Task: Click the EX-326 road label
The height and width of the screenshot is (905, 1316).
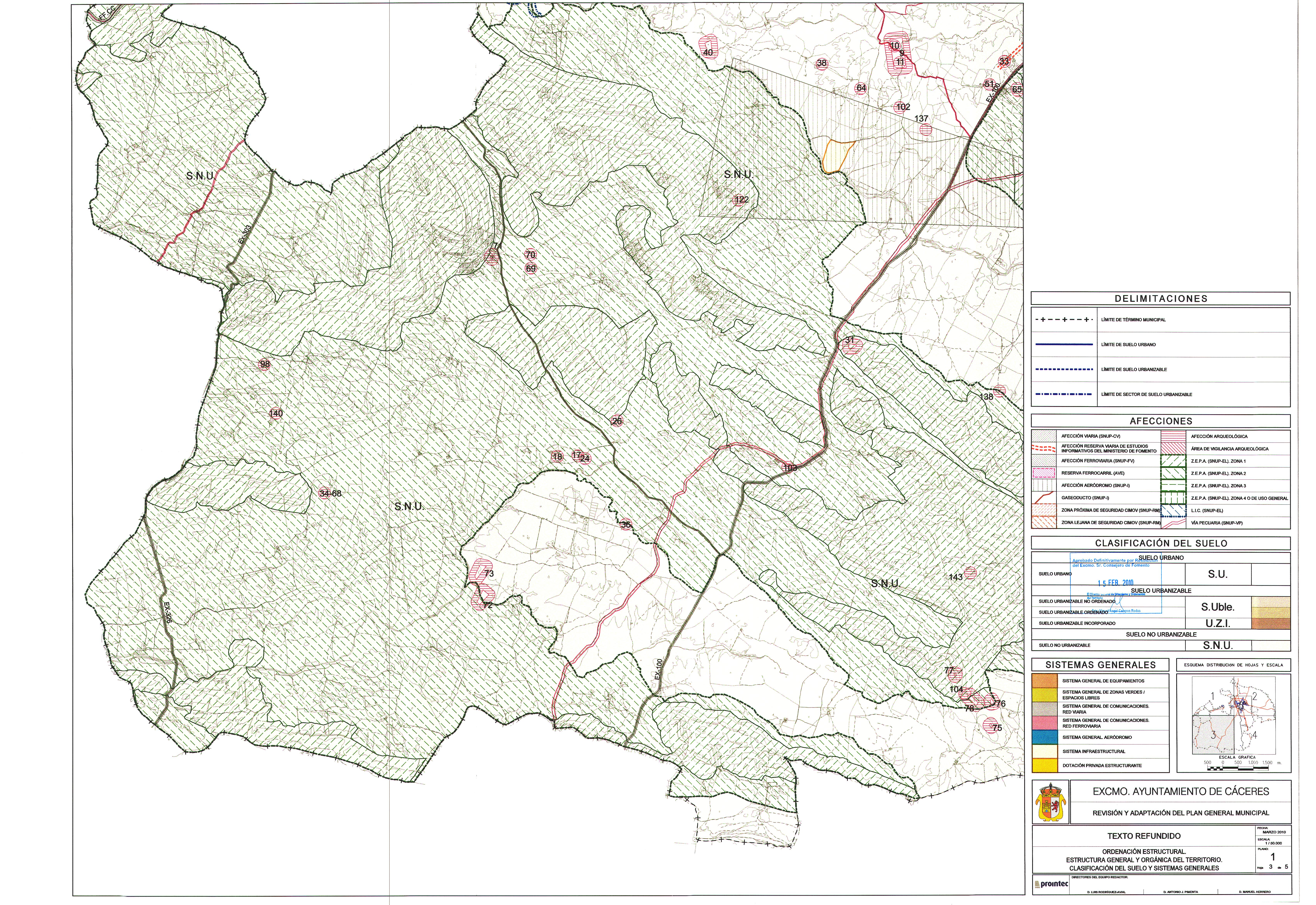Action: [x=168, y=612]
